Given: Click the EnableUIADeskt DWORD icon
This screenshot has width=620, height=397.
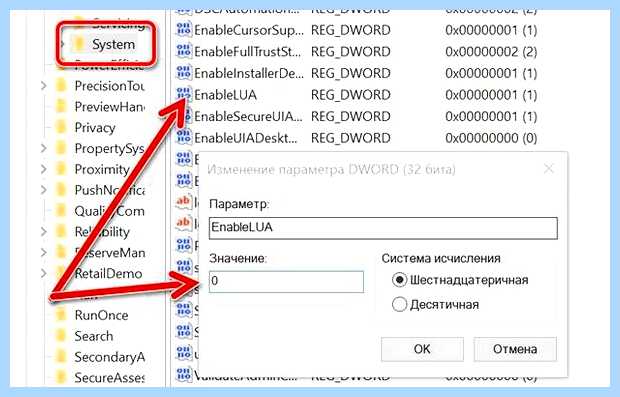Looking at the screenshot, I should [183, 138].
